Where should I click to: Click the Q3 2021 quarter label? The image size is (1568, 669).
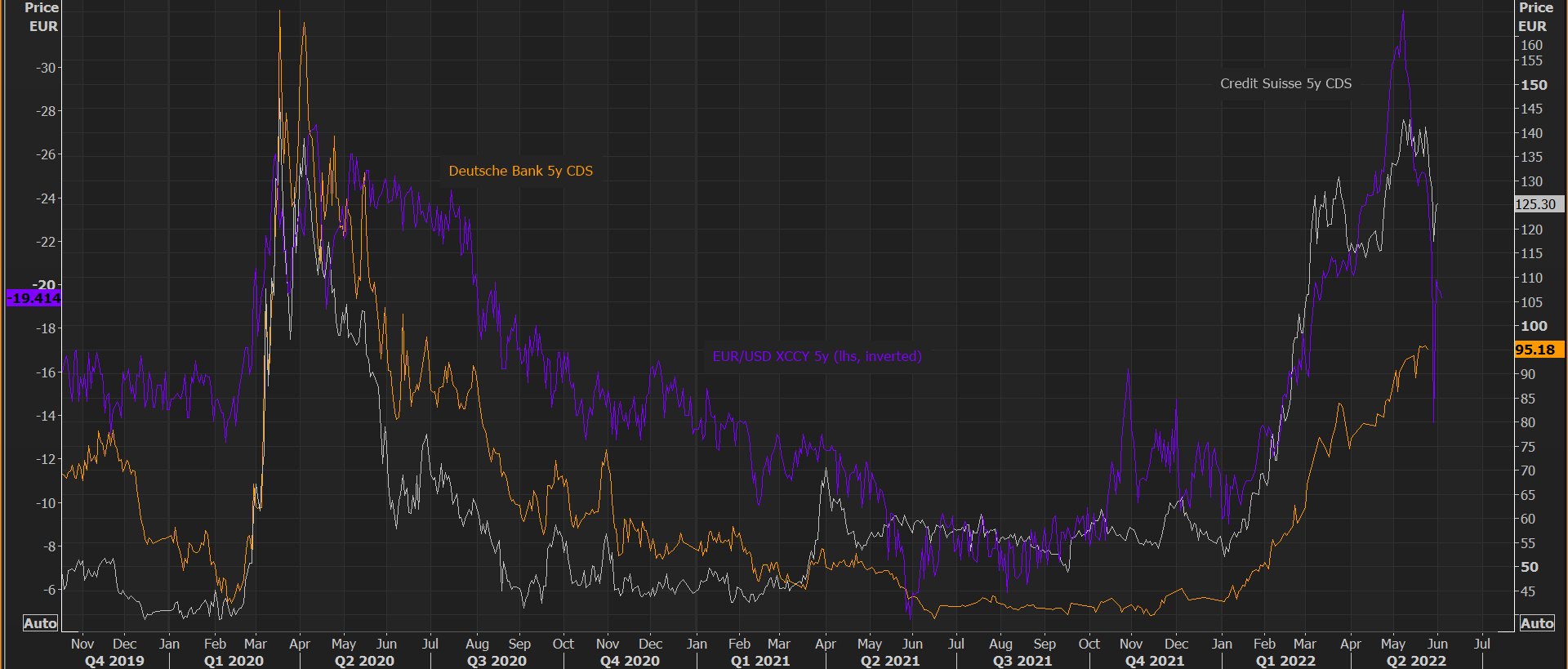[1022, 660]
